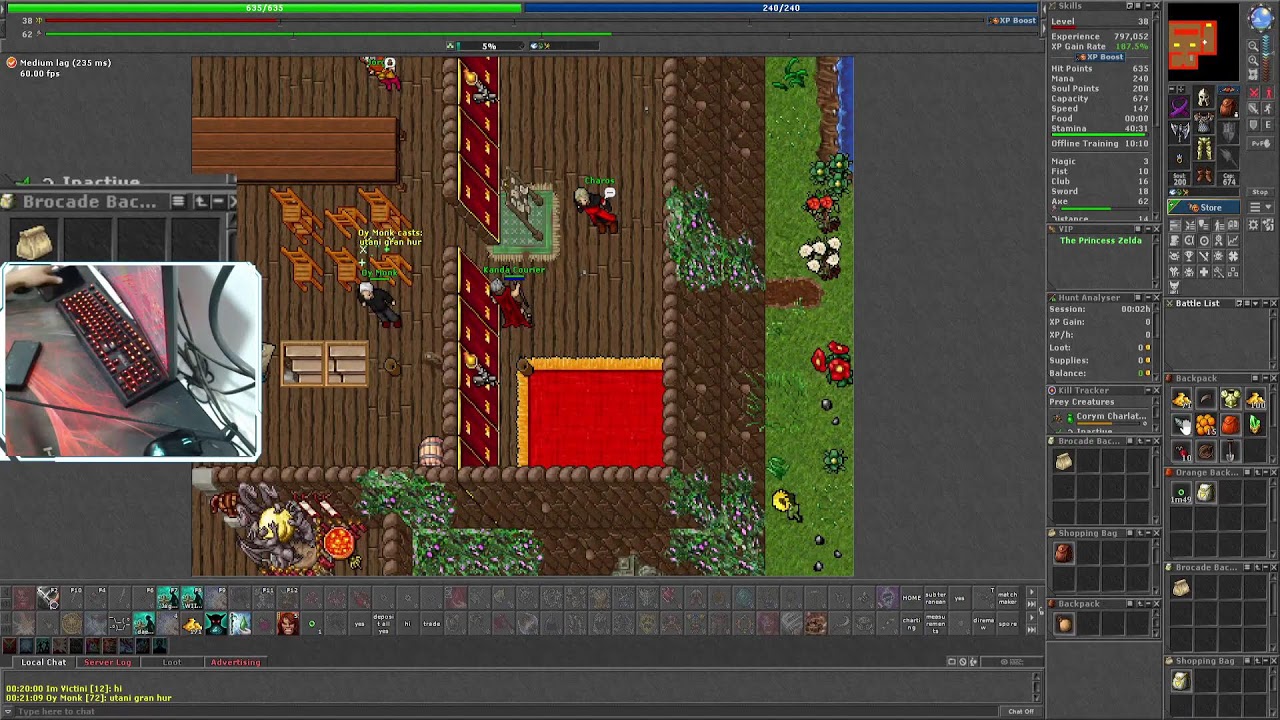Click the deposit all yes hotkey
This screenshot has width=1280, height=720.
383,623
